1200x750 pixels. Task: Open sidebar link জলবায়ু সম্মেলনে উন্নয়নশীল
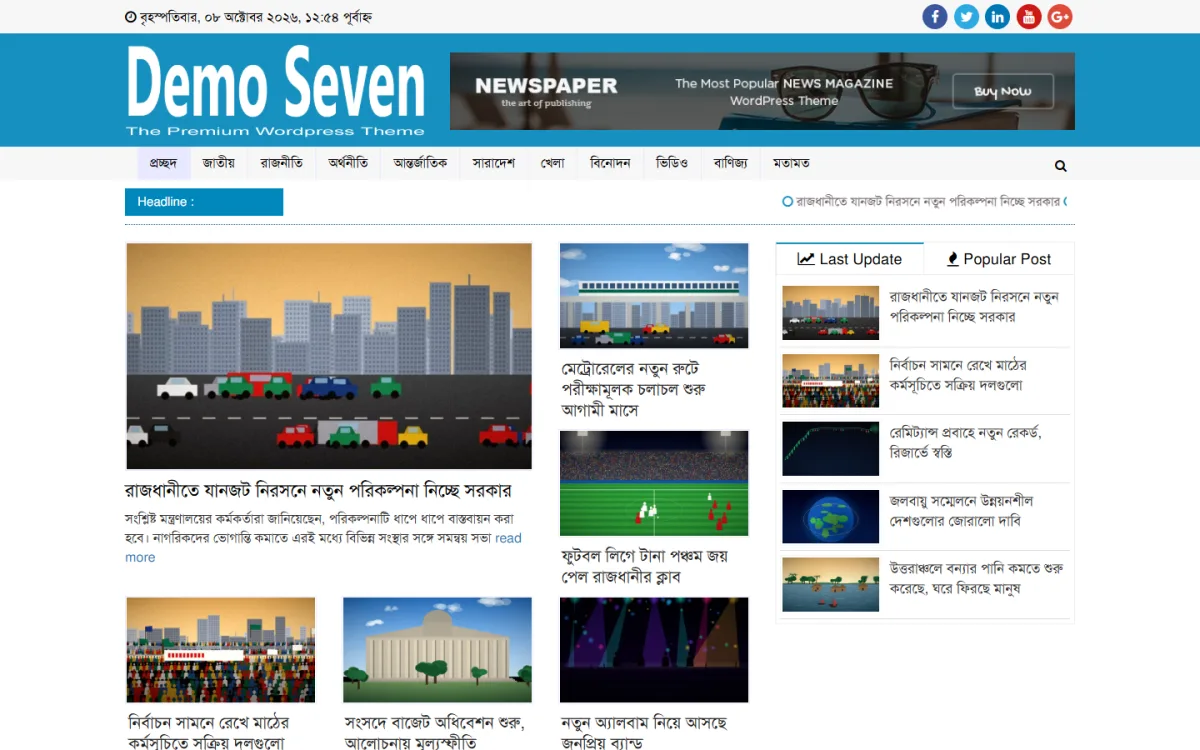(961, 510)
